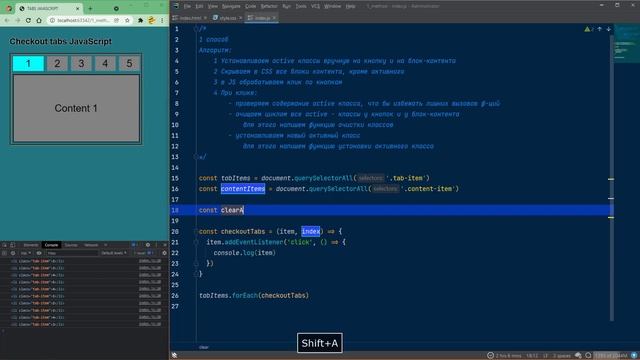Collapse addEventListener fold at line 21
This screenshot has height=360, width=640.
pos(196,242)
